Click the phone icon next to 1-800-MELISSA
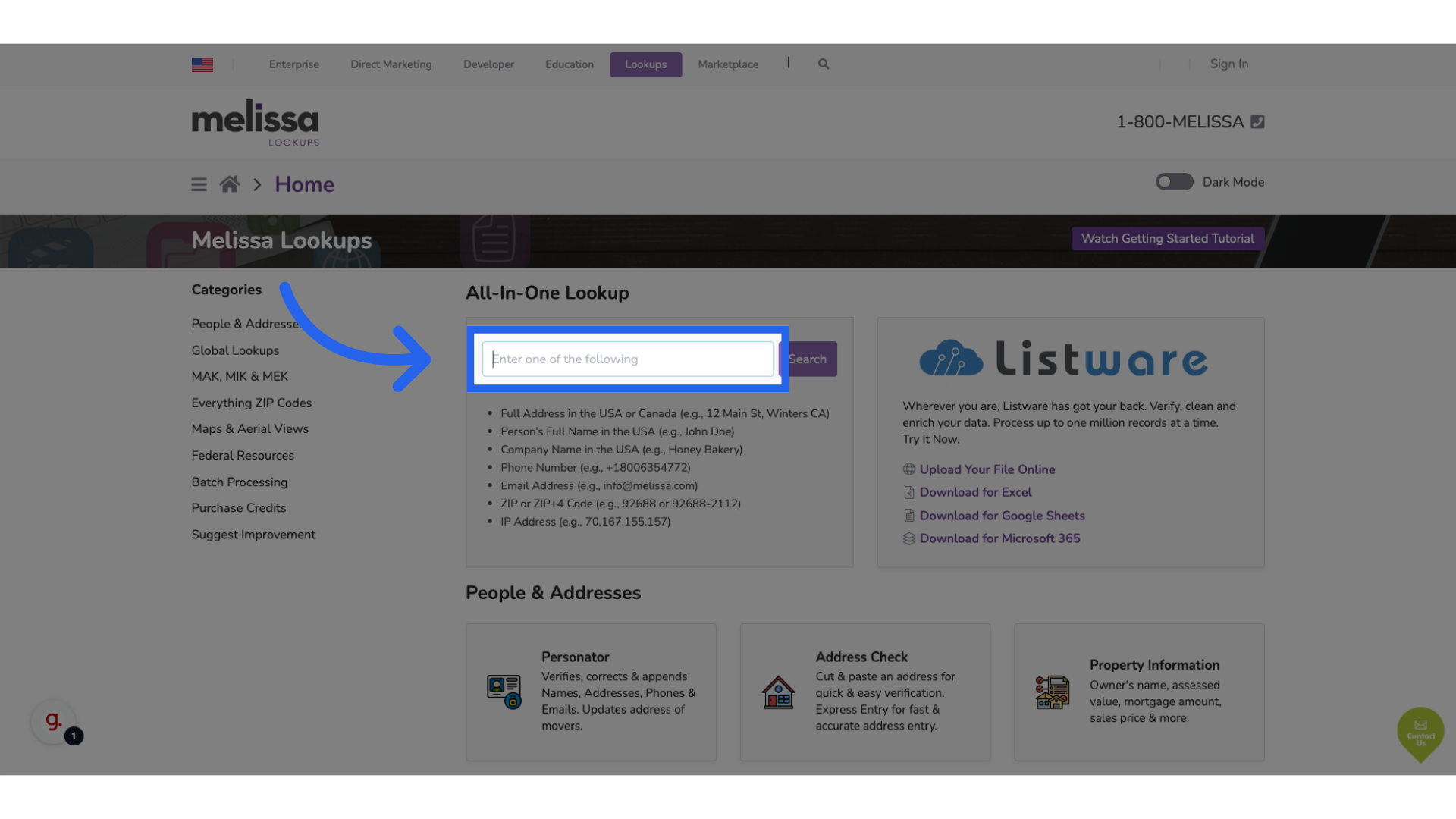 [1258, 121]
